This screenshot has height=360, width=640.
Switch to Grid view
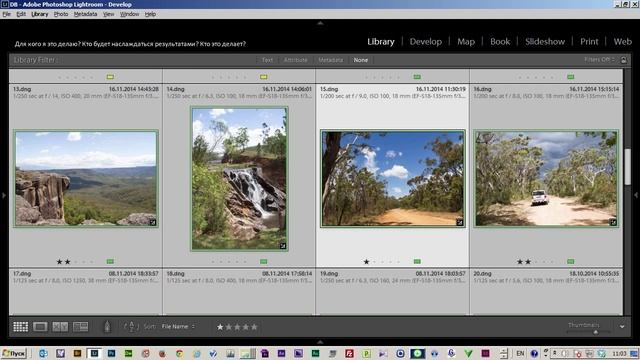pos(20,327)
